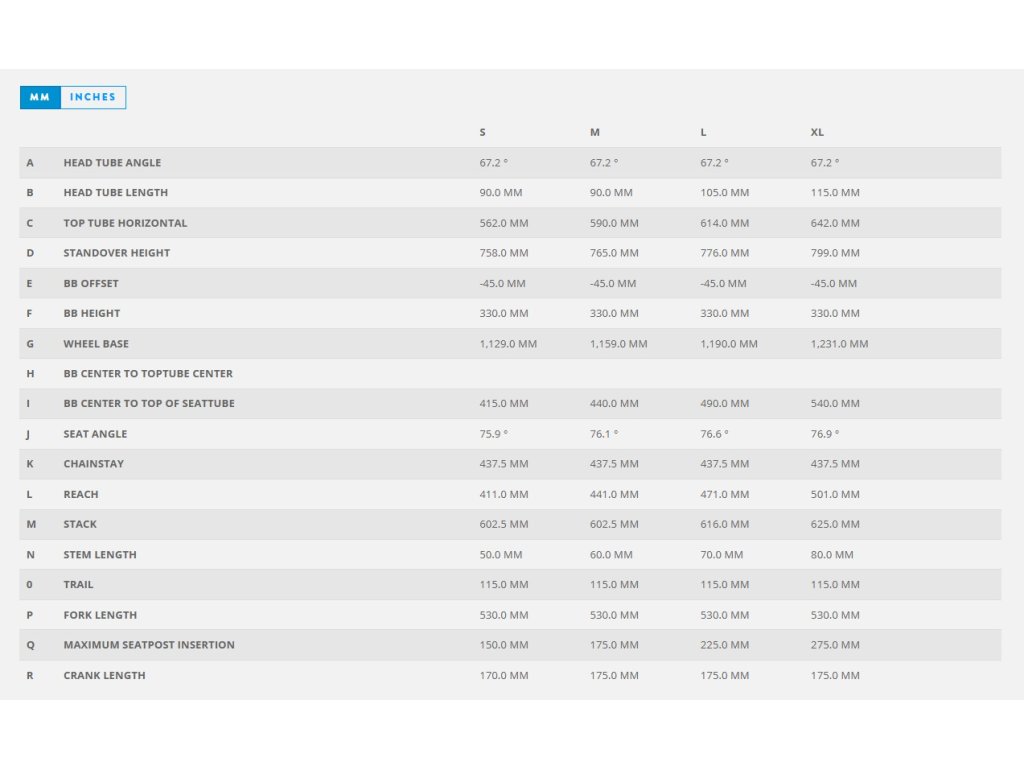Image resolution: width=1024 pixels, height=768 pixels.
Task: Select the M size column header
Action: (594, 132)
